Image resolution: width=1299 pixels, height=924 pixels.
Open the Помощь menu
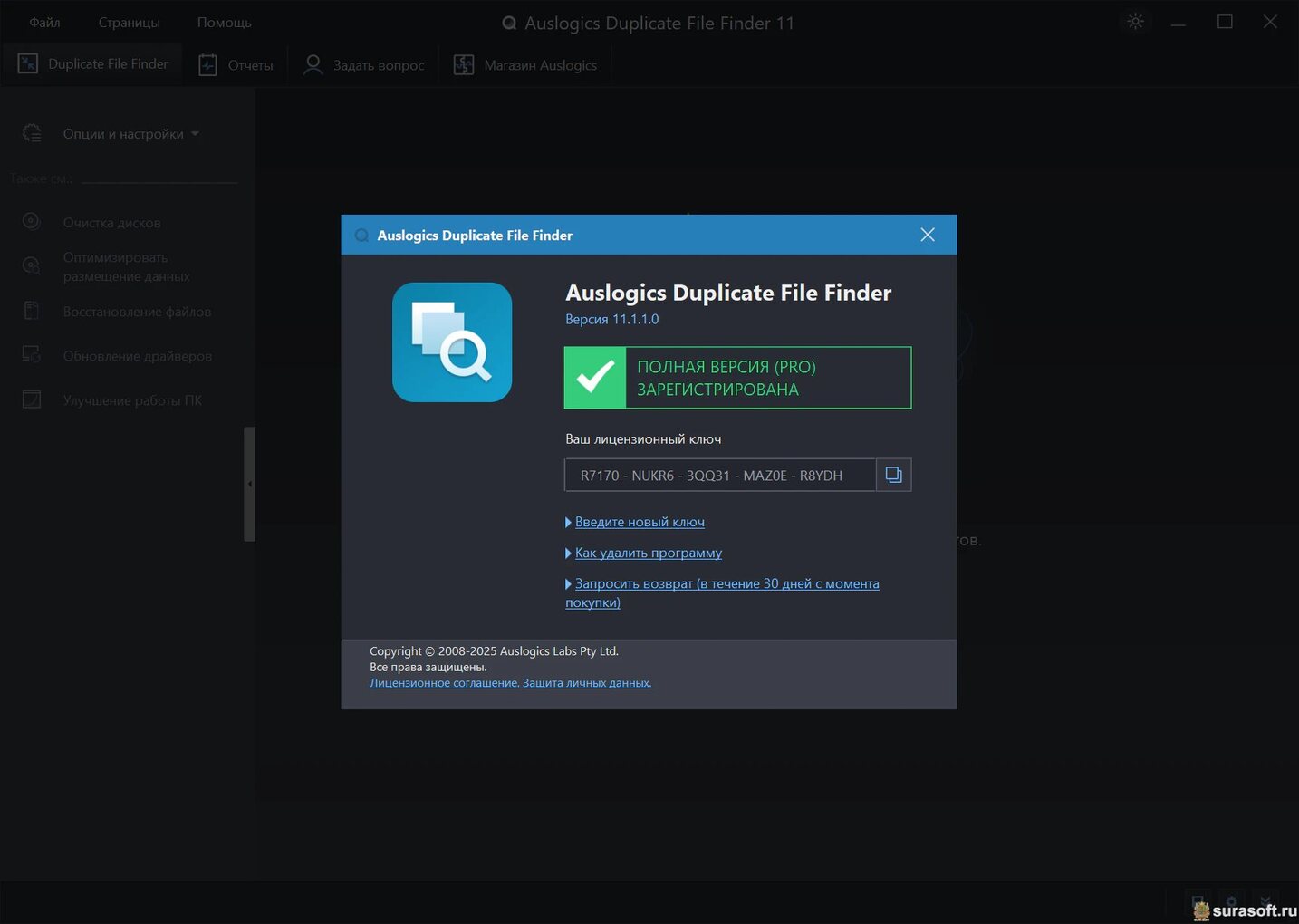click(224, 23)
